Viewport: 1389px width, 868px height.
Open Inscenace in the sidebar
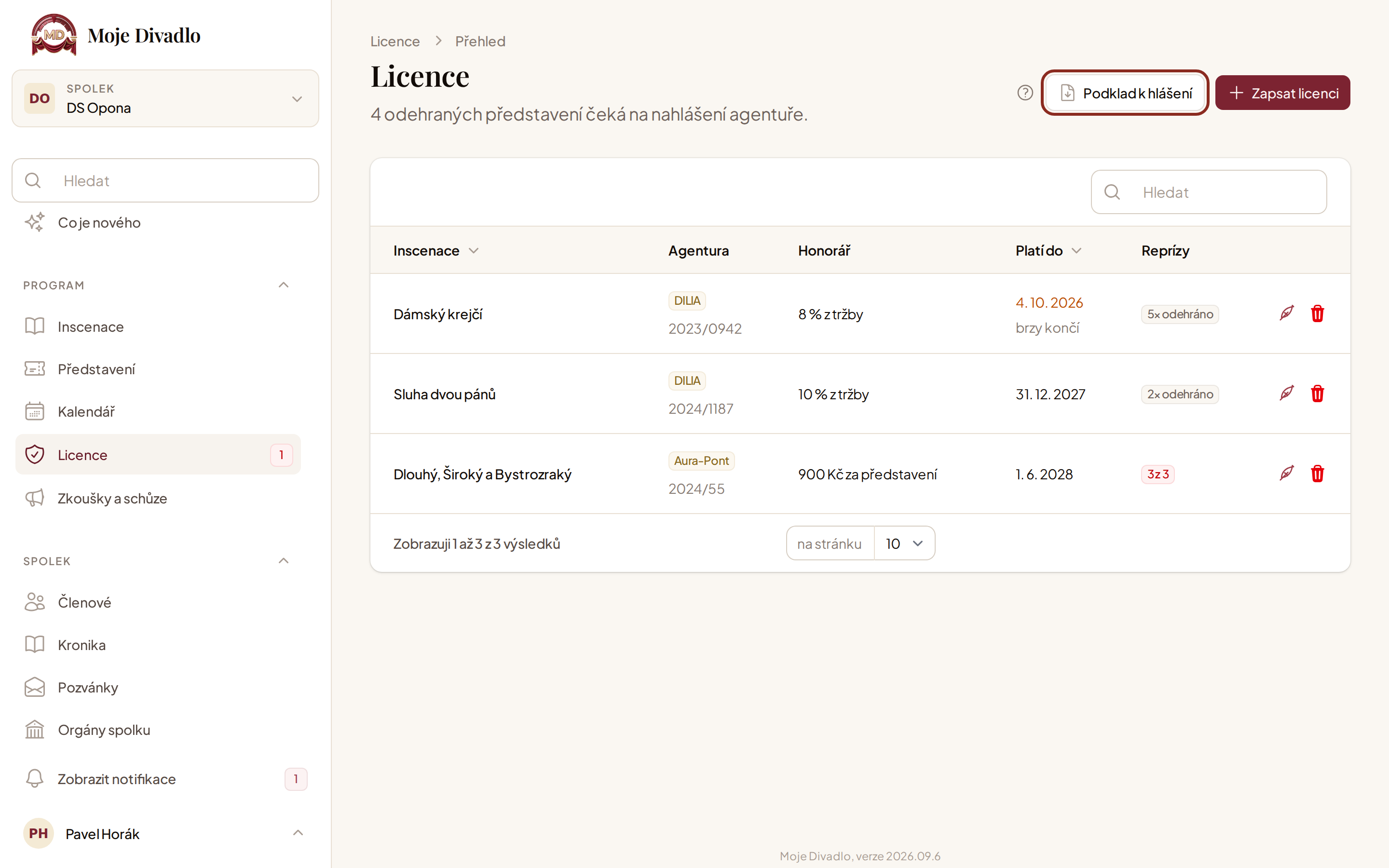point(158,326)
